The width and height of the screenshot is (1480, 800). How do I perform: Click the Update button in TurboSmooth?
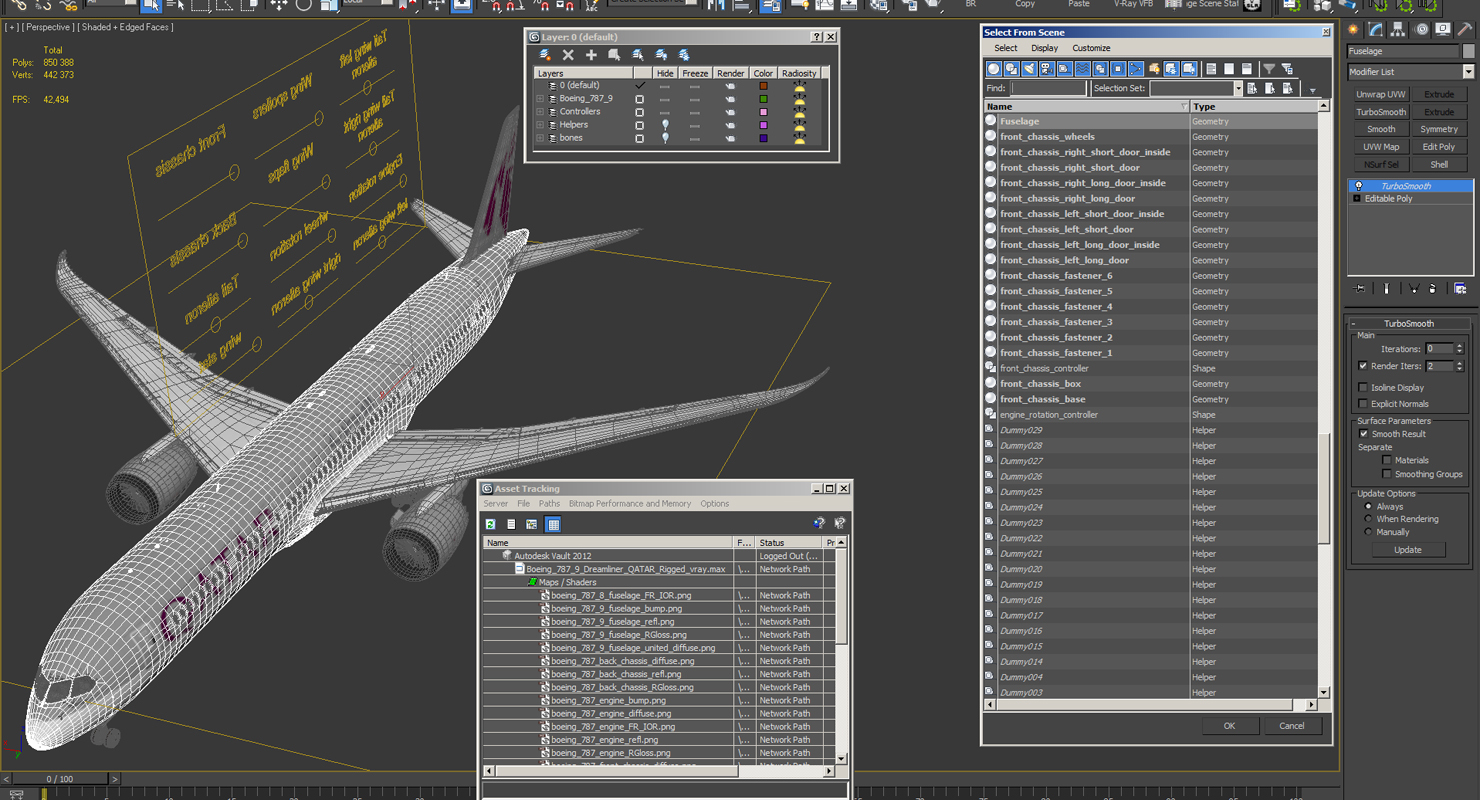point(1408,550)
